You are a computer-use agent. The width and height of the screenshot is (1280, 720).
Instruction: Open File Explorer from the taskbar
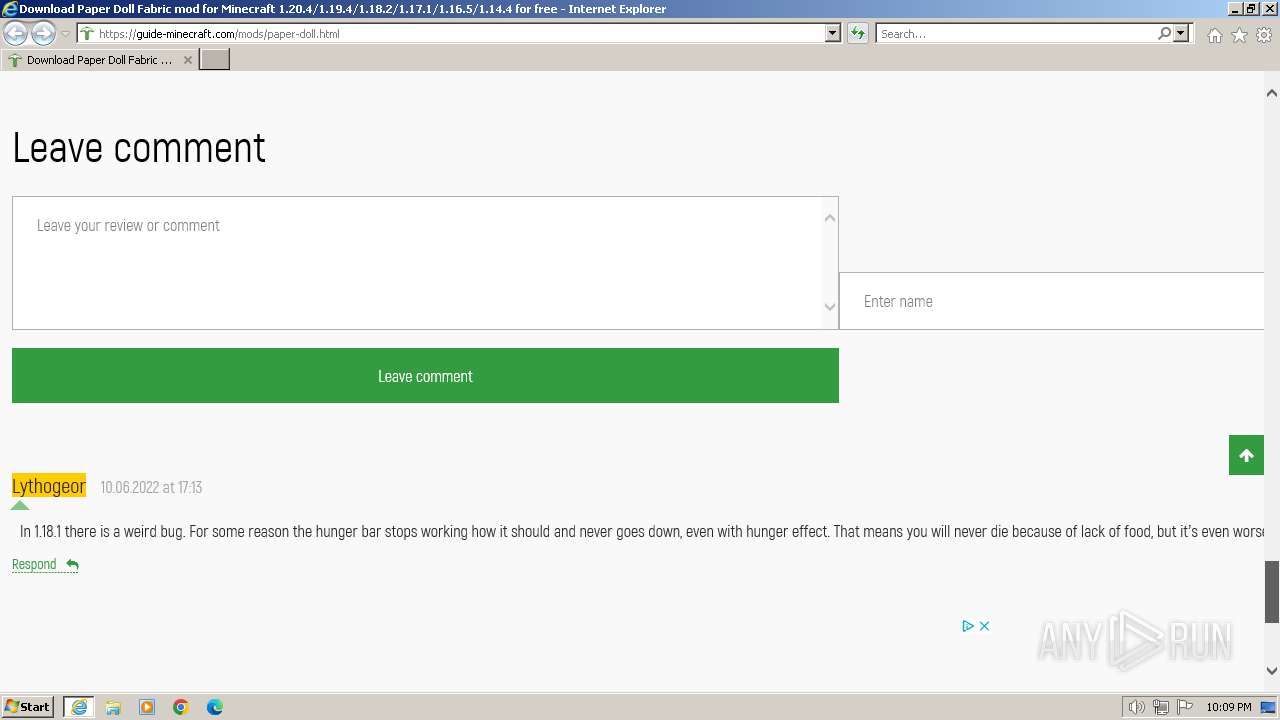[x=113, y=707]
